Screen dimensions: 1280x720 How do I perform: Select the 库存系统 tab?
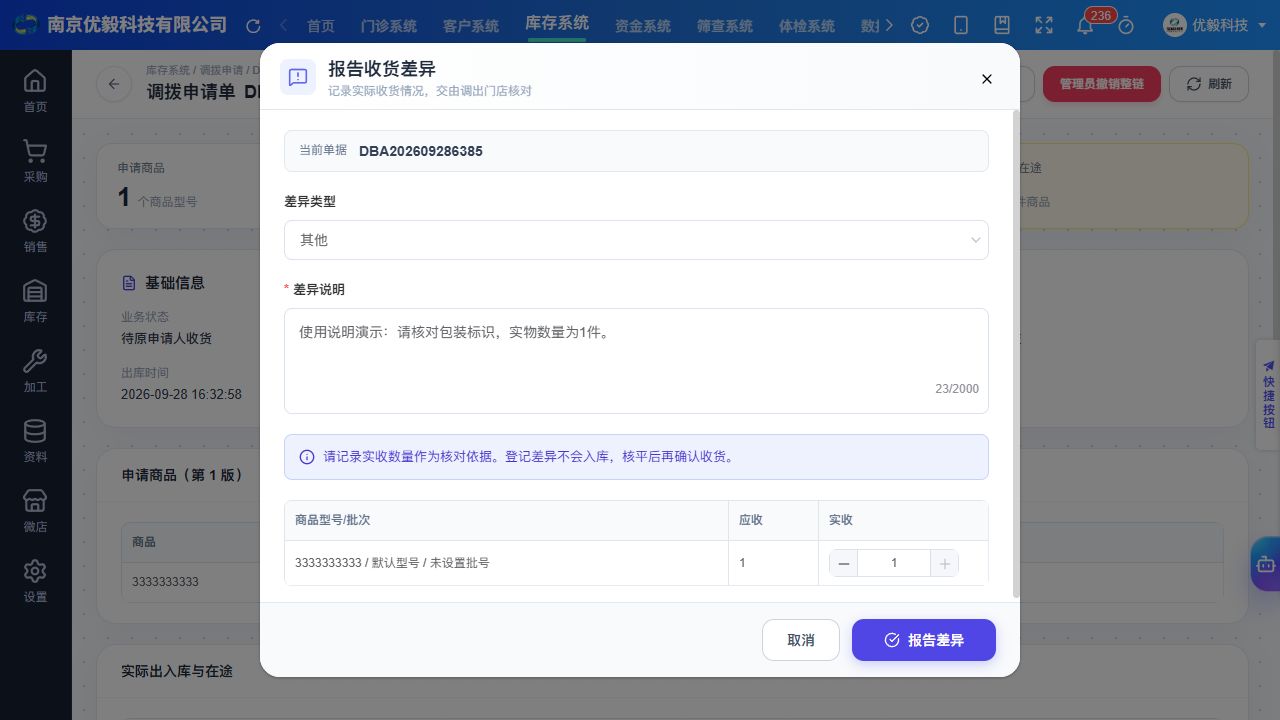(557, 24)
